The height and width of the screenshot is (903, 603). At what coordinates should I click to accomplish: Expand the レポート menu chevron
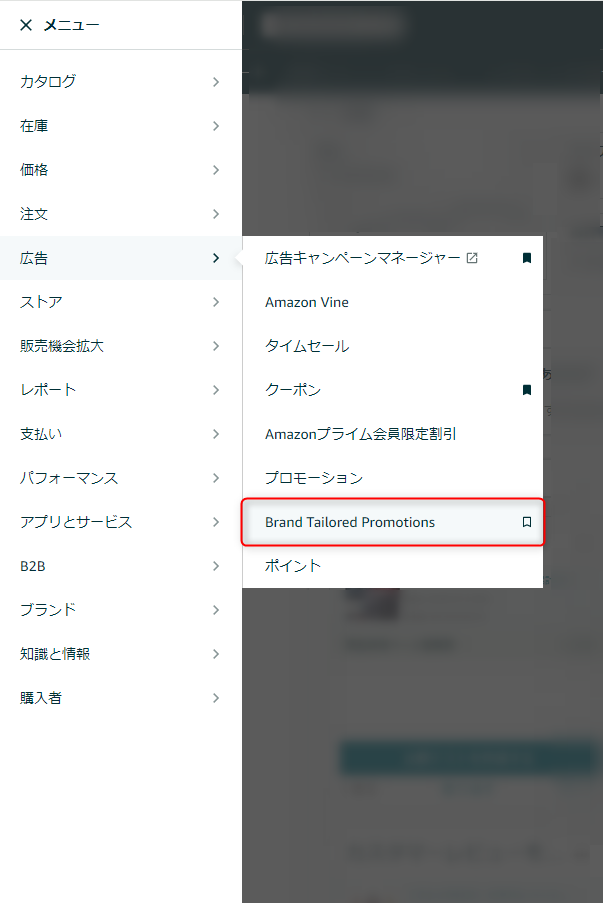[216, 390]
